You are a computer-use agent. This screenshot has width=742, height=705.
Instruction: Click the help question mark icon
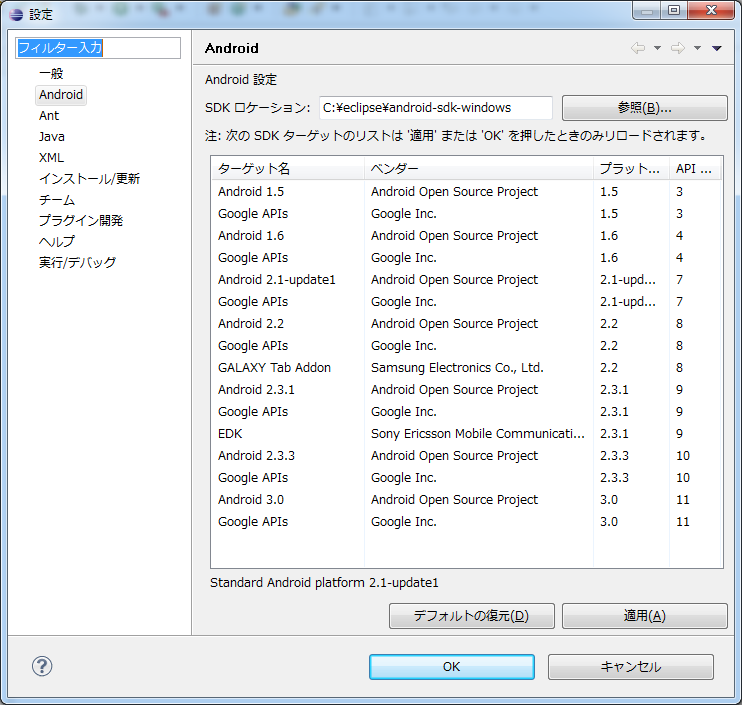(42, 666)
